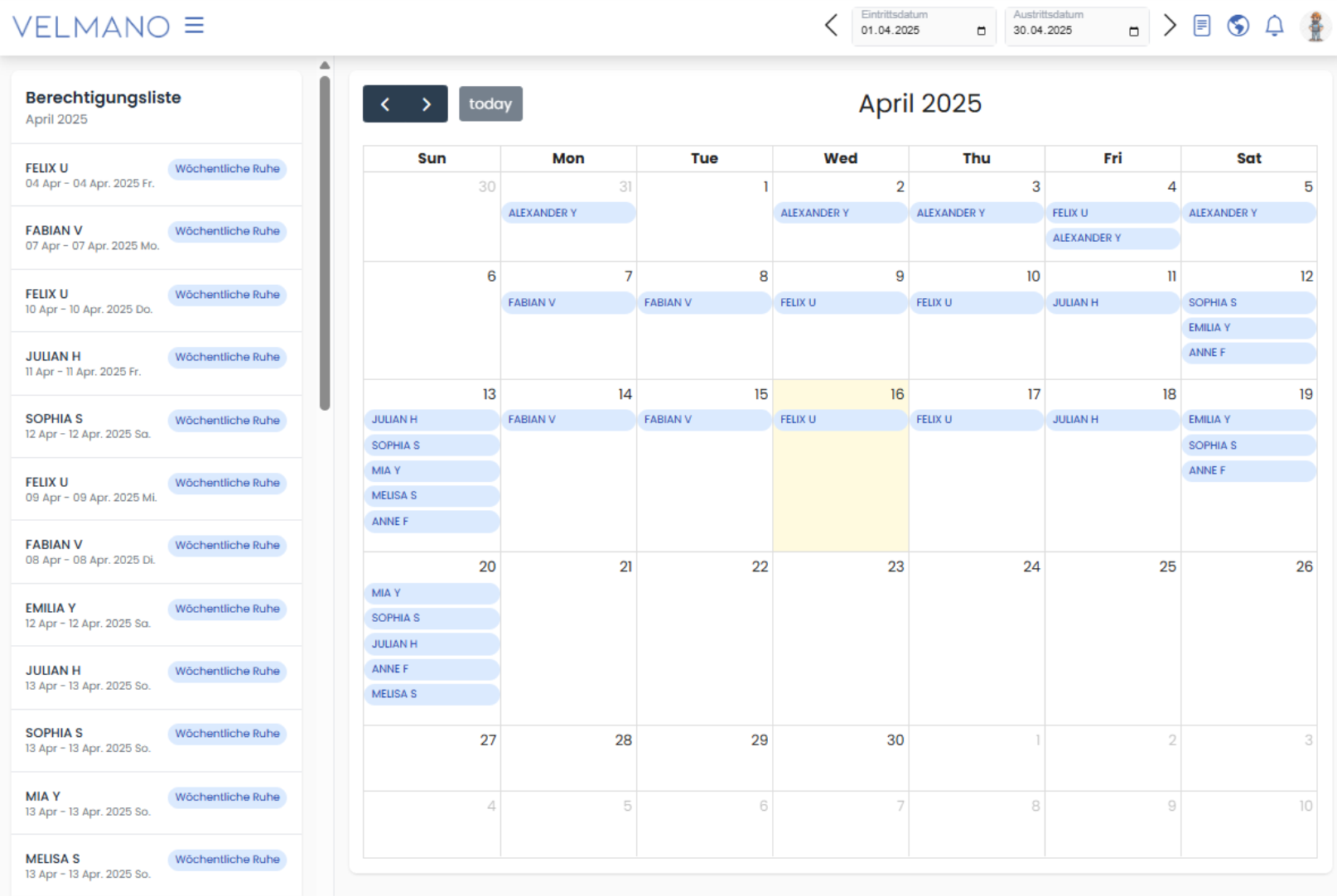Open the calendar picker icon in Austrittsdatum

tap(1133, 31)
